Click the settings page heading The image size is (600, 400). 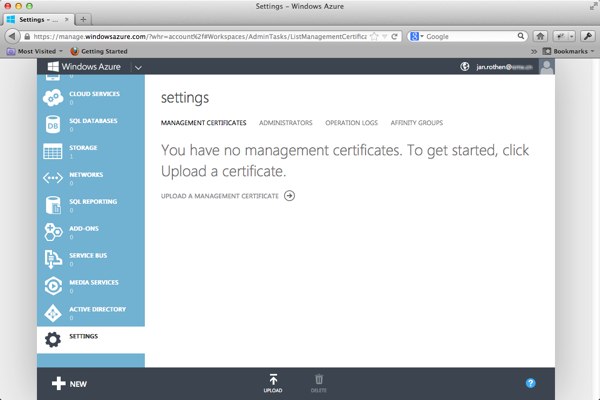(x=185, y=98)
